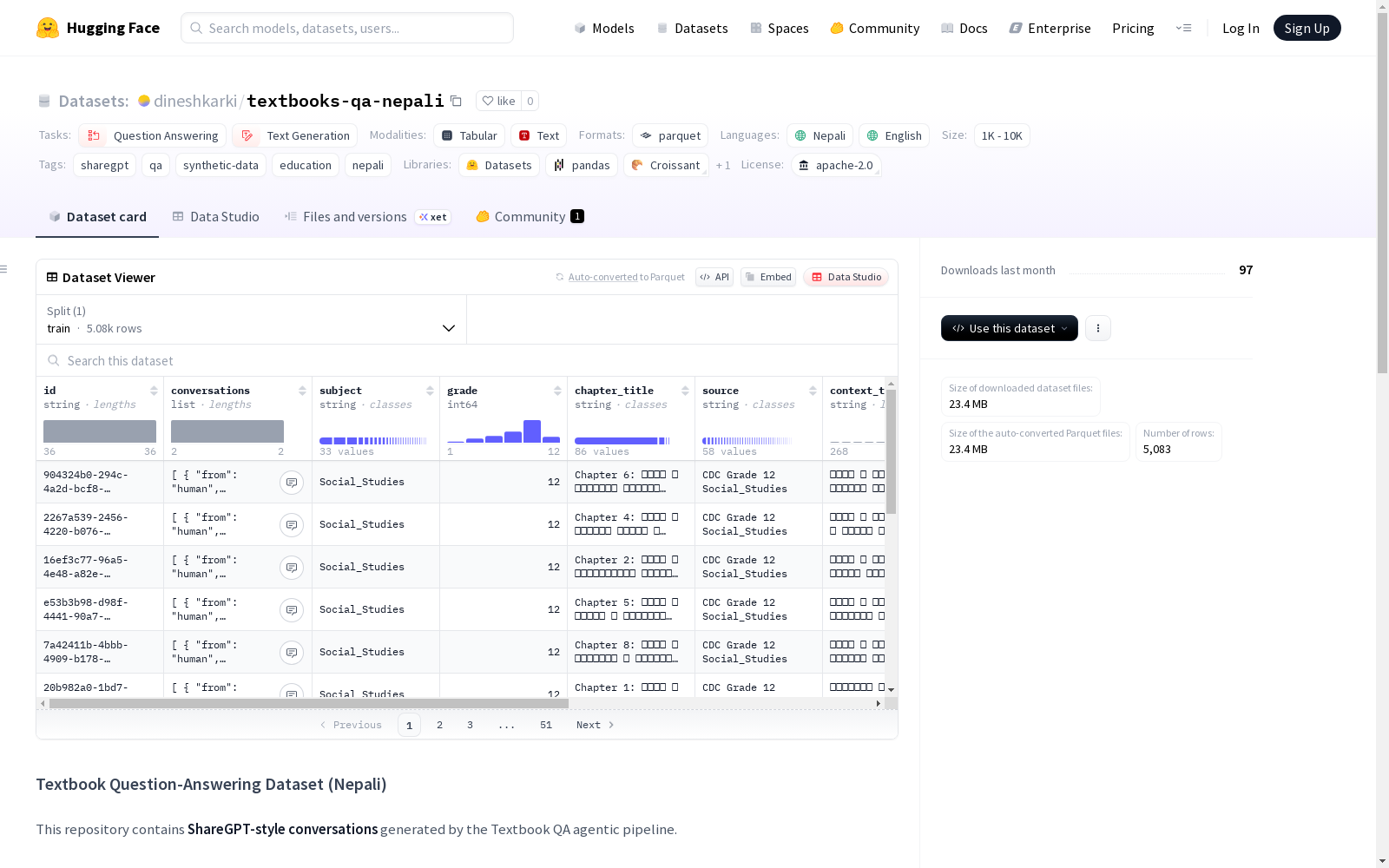This screenshot has width=1389, height=868.
Task: Go to Spaces in the navbar
Action: point(780,28)
